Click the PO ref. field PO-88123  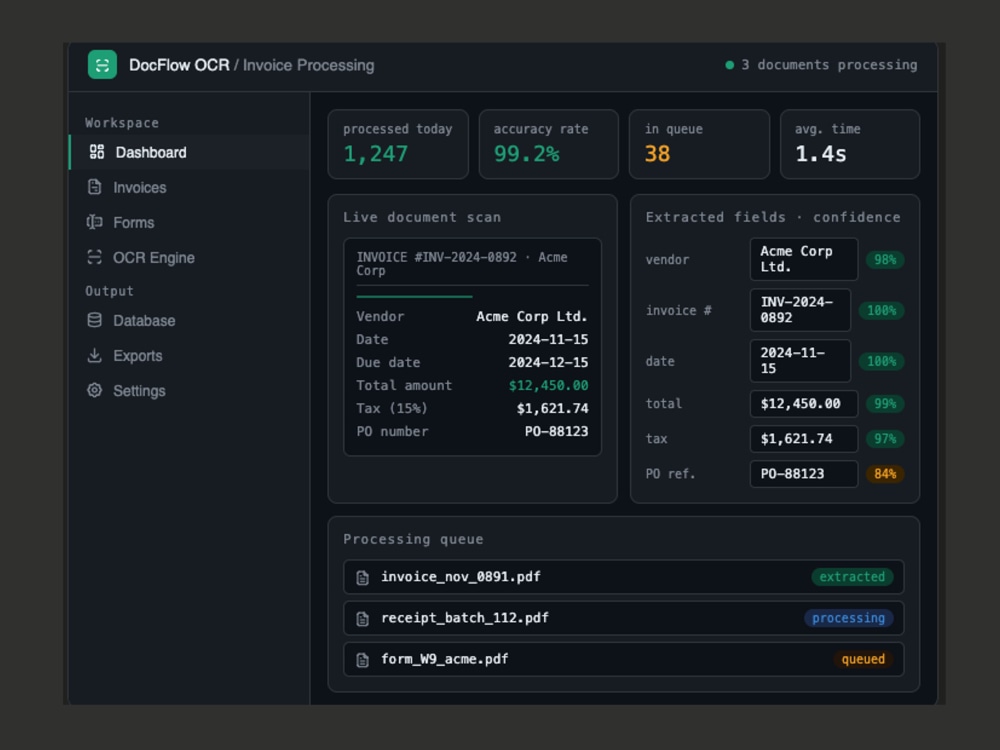tap(804, 474)
